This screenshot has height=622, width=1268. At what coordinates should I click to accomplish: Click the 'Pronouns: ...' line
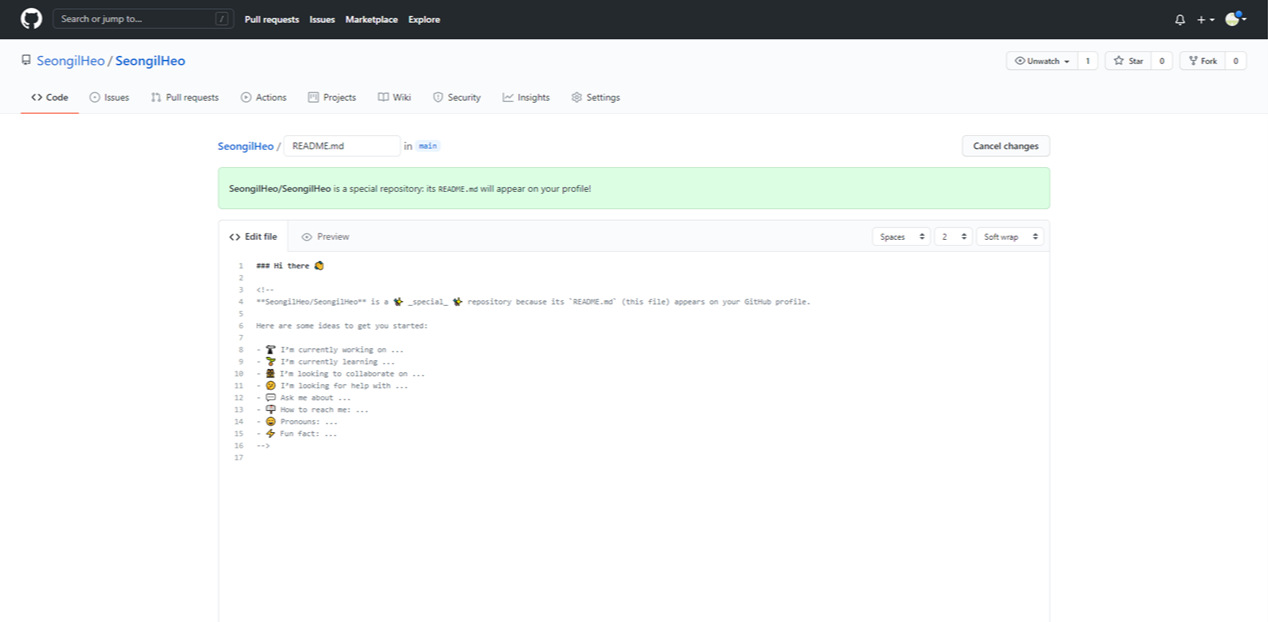[x=297, y=422]
